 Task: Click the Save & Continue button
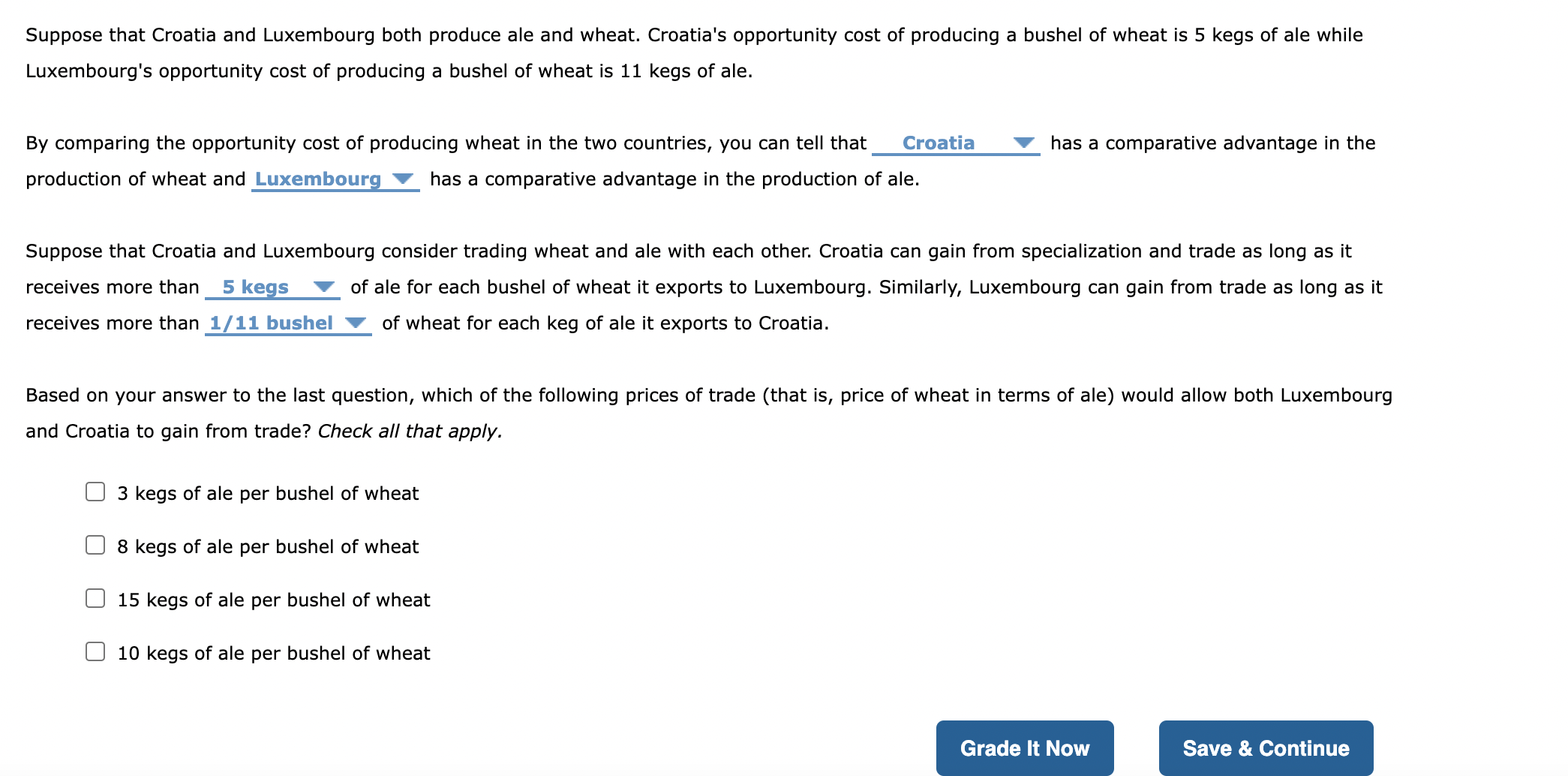pyautogui.click(x=1265, y=747)
